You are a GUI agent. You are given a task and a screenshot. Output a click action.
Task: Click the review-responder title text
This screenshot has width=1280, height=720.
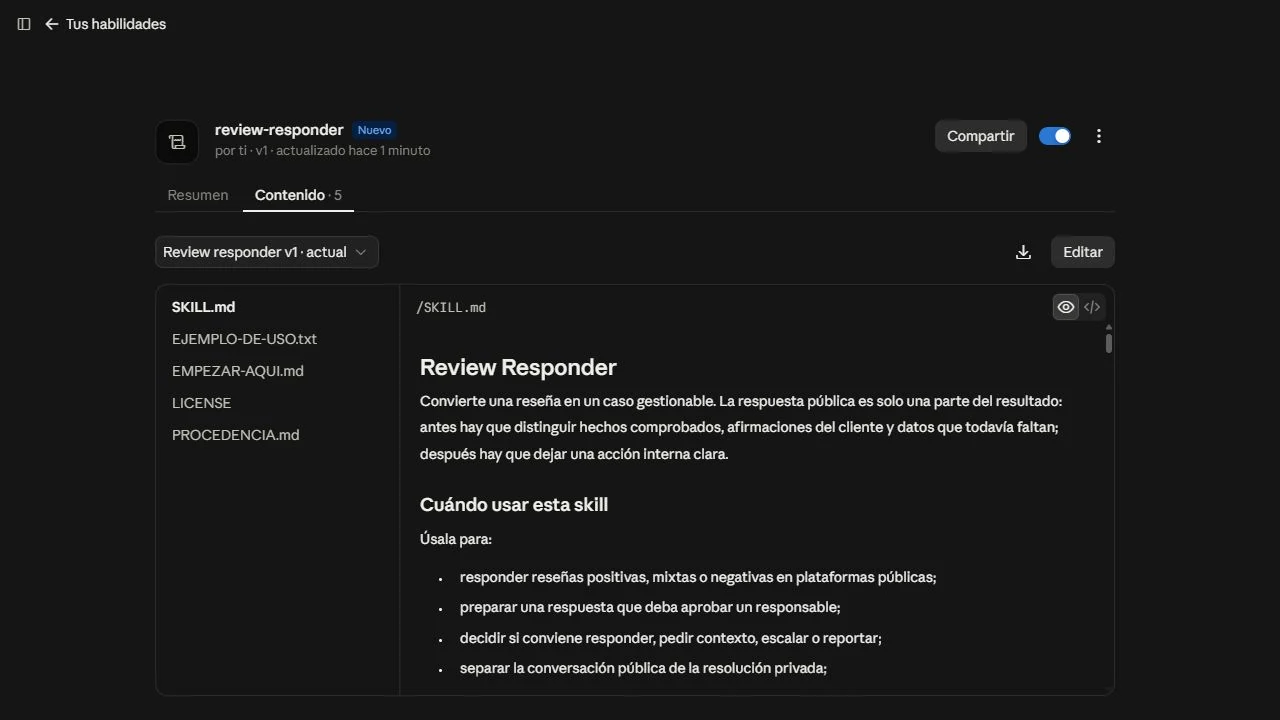279,130
